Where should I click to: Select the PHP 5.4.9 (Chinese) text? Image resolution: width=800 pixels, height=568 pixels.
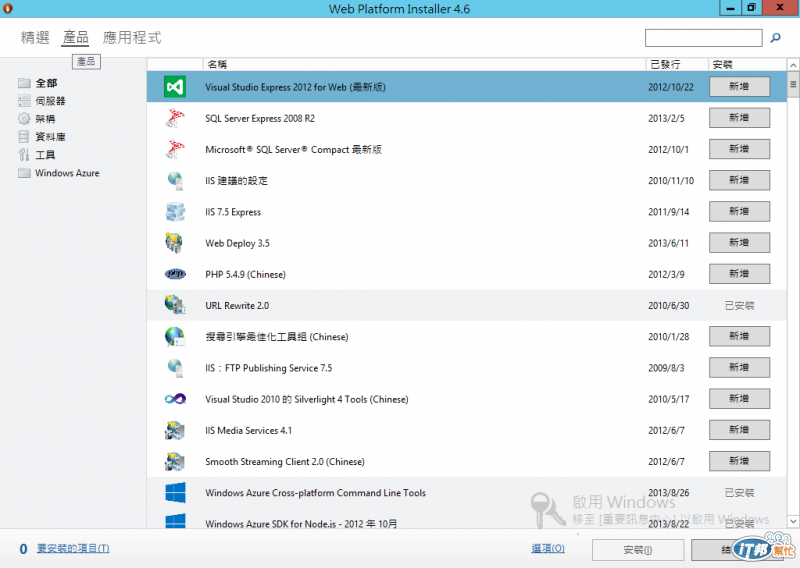tap(245, 275)
